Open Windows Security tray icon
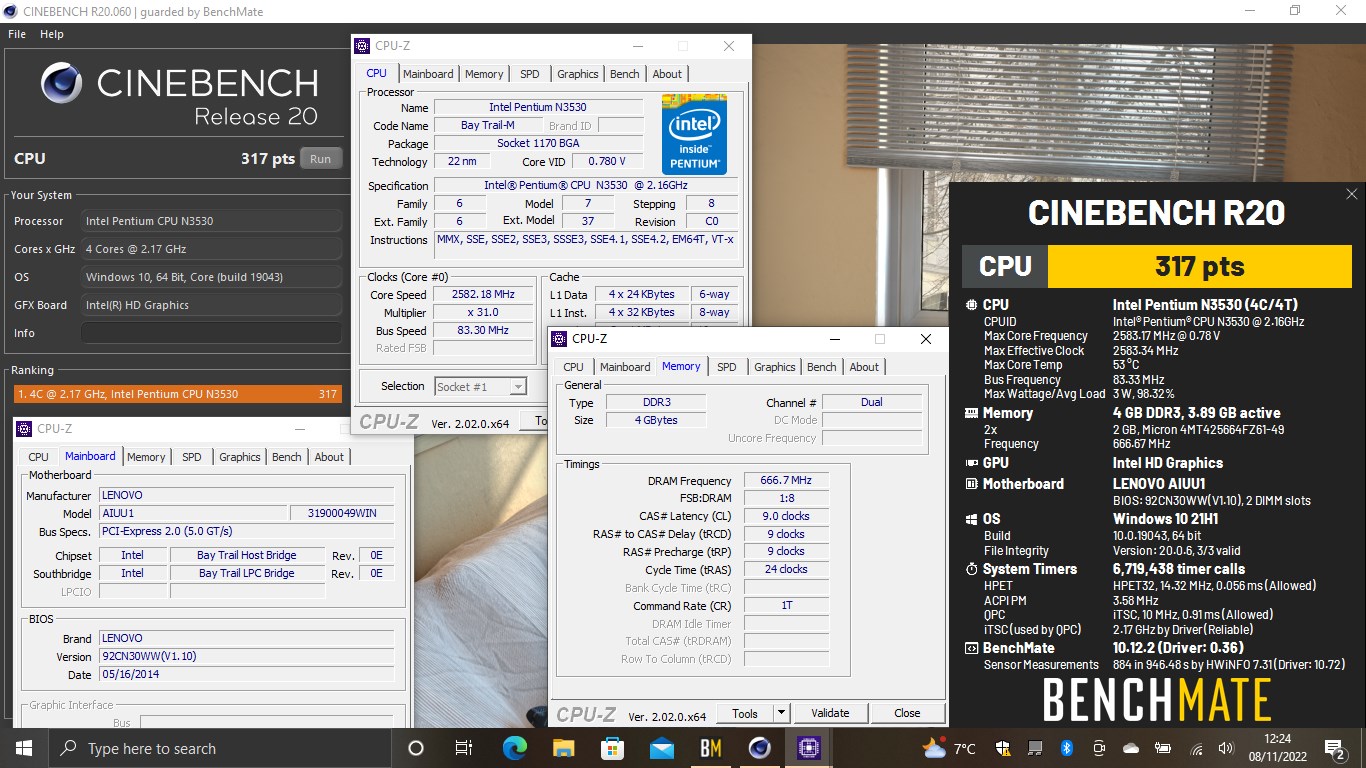The width and height of the screenshot is (1366, 768). click(1004, 748)
